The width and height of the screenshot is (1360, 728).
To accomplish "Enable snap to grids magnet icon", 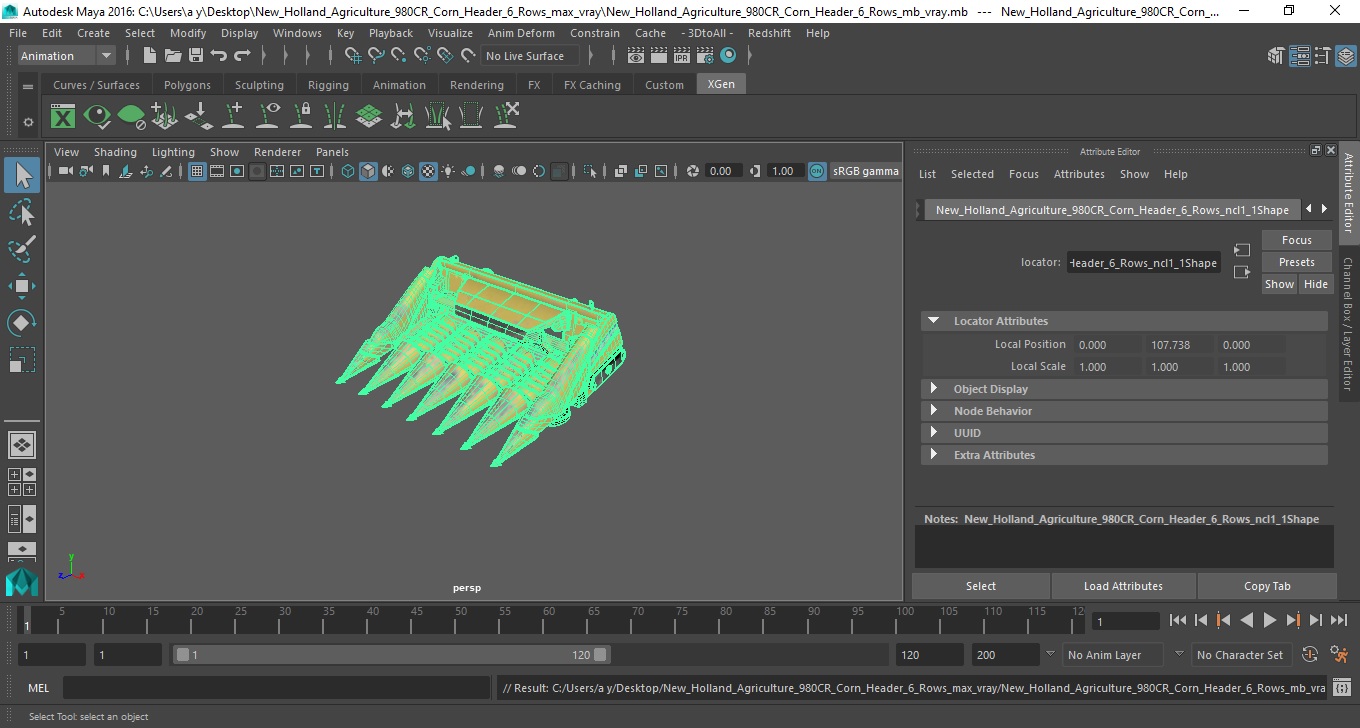I will click(353, 56).
